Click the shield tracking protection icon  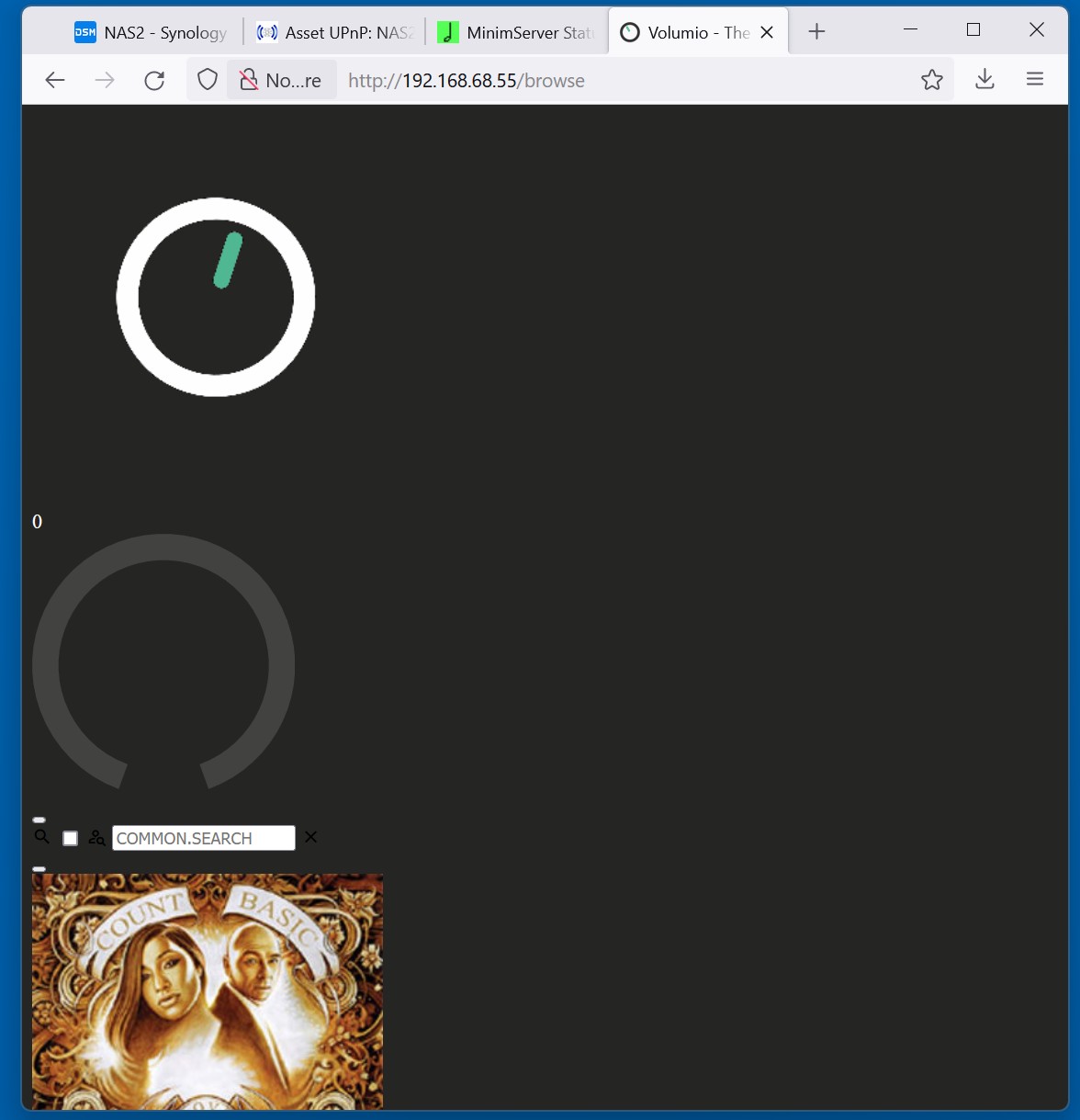point(208,80)
